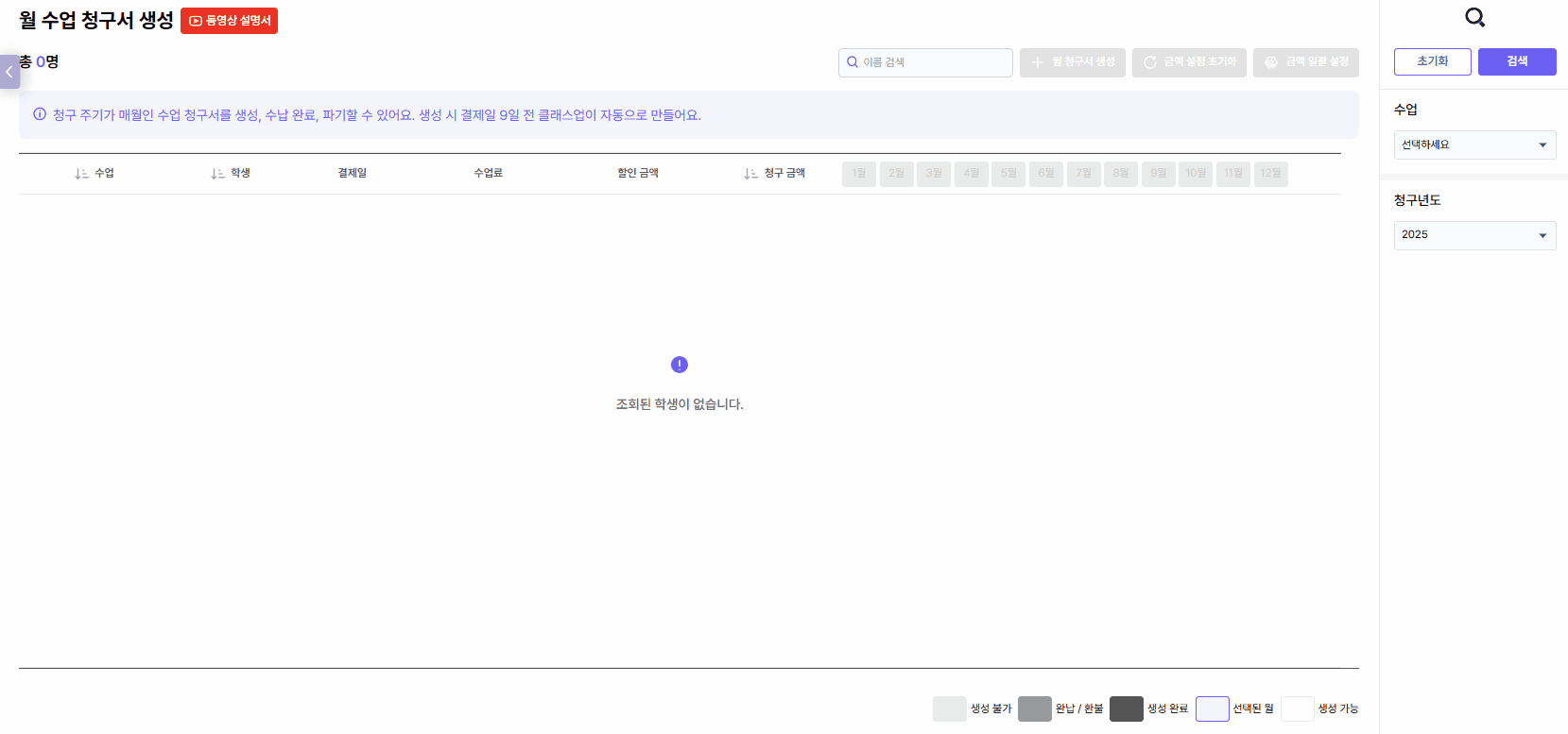The height and width of the screenshot is (734, 1568).
Task: Click the 생성 불가 legend swatch
Action: [x=950, y=709]
